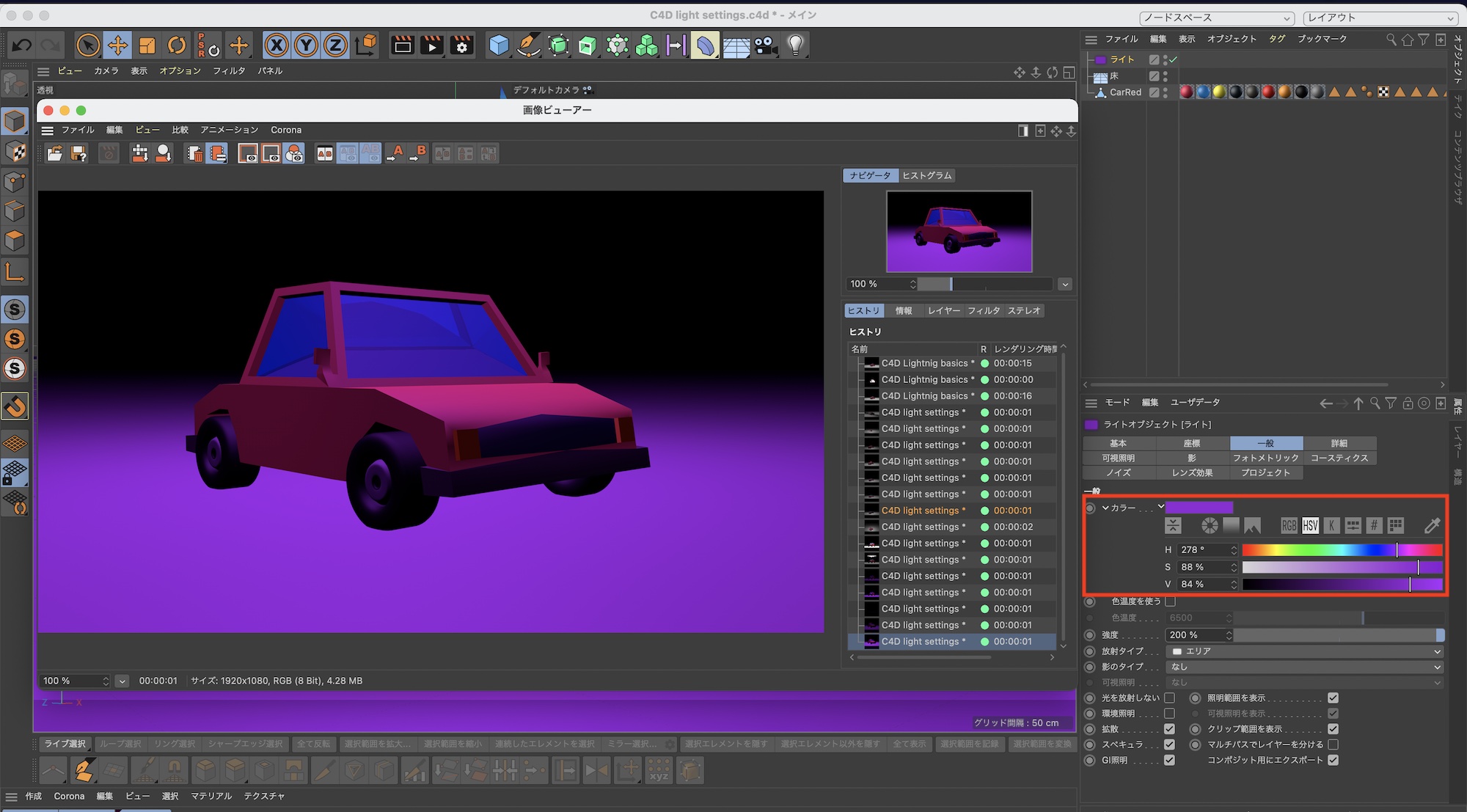
Task: Open the color wheel mode icon
Action: [1210, 525]
